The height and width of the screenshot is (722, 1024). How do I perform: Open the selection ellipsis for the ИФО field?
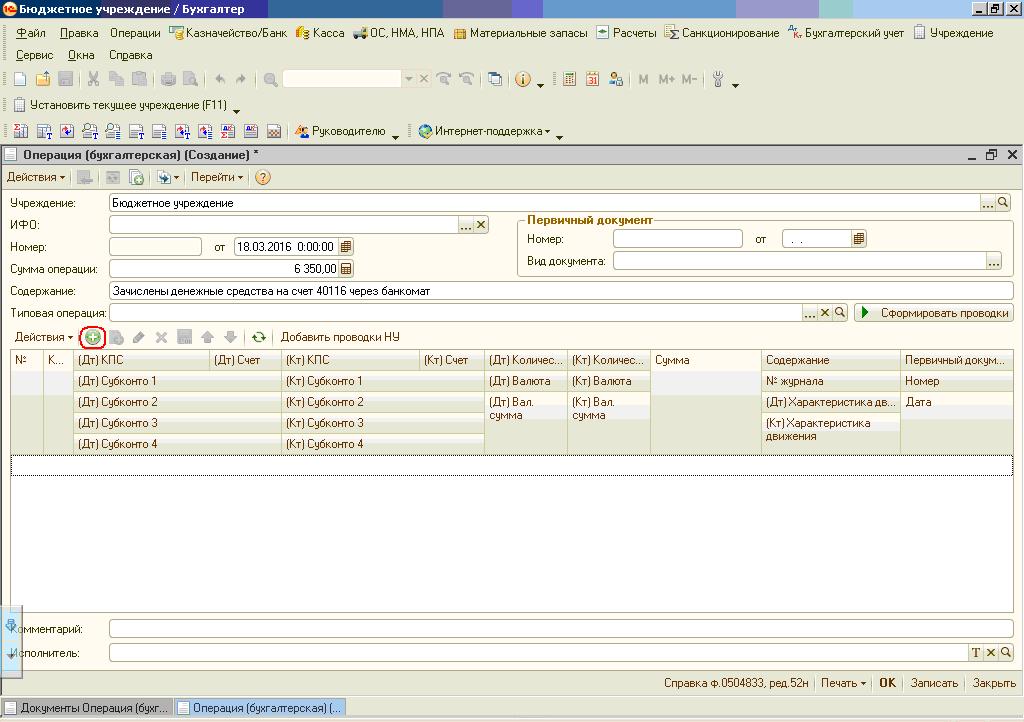pos(466,225)
